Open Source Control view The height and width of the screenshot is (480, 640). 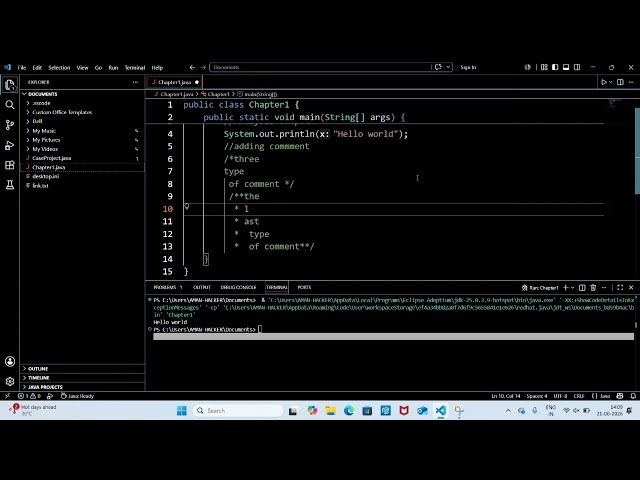(10, 125)
